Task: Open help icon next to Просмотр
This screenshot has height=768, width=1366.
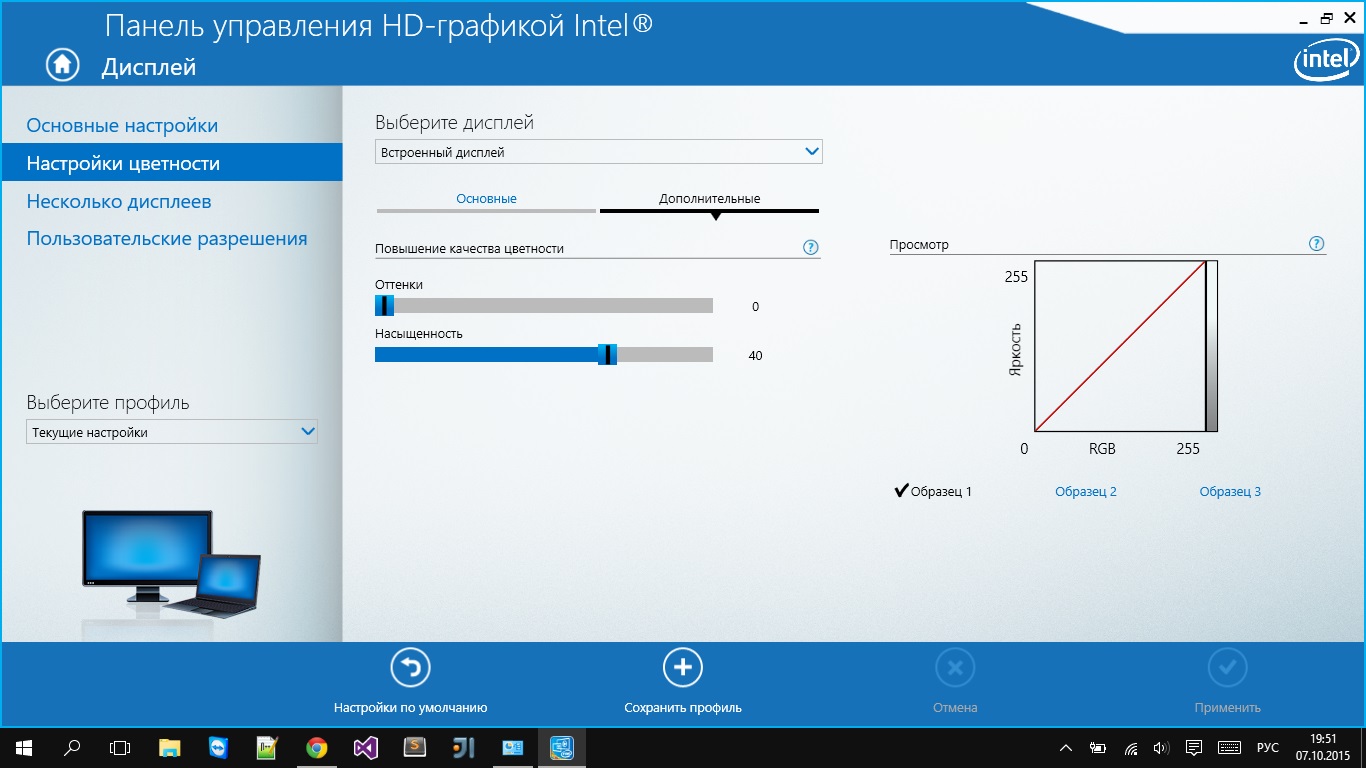Action: tap(1317, 244)
